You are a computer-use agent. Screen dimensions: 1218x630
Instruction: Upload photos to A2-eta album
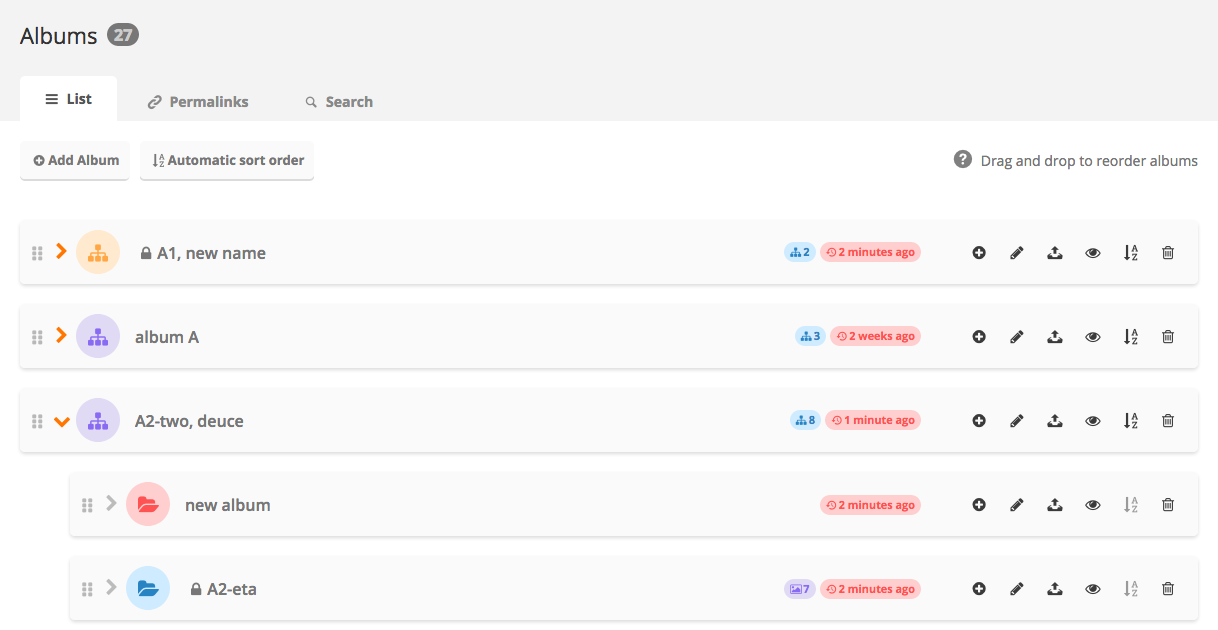click(1054, 589)
